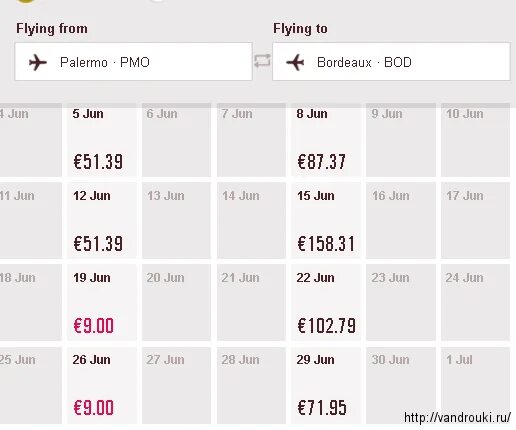
Task: Select 26 Jun lowest fare €9.00
Action: pyautogui.click(x=102, y=385)
